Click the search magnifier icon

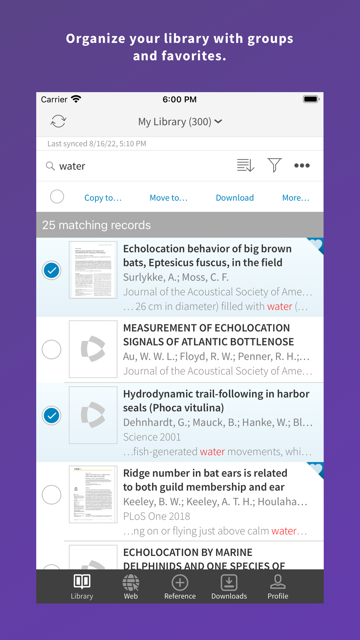pyautogui.click(x=50, y=166)
